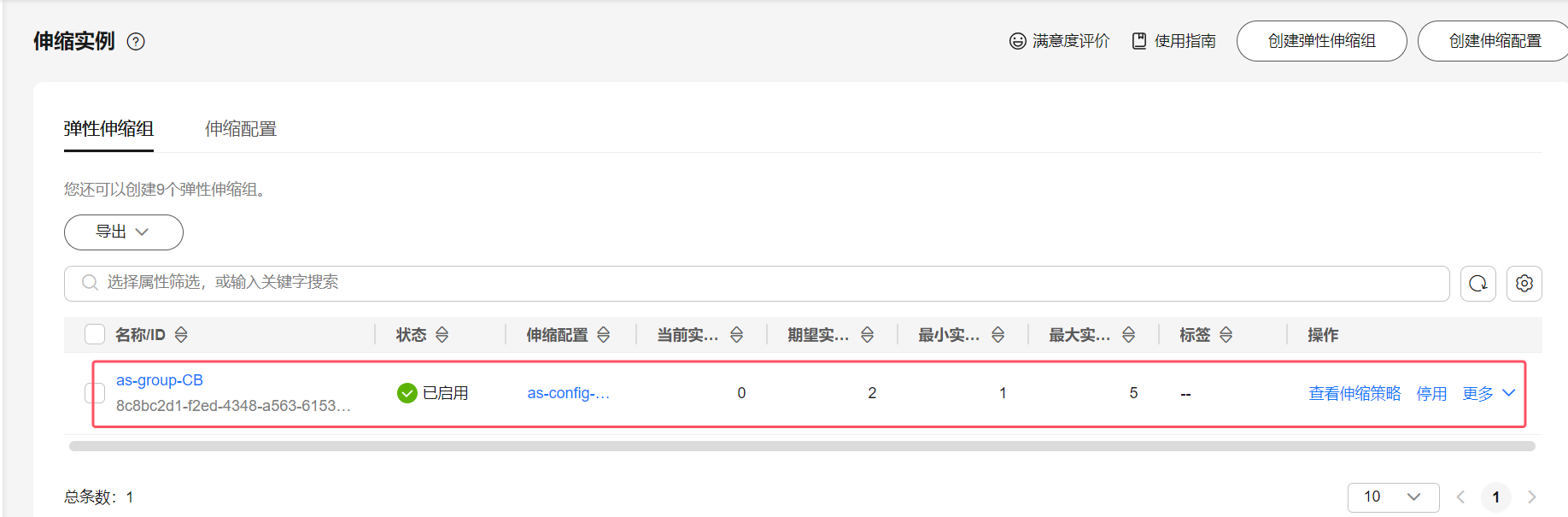Click 查看伸缩策略 link
This screenshot has width=1568, height=517.
[1354, 393]
